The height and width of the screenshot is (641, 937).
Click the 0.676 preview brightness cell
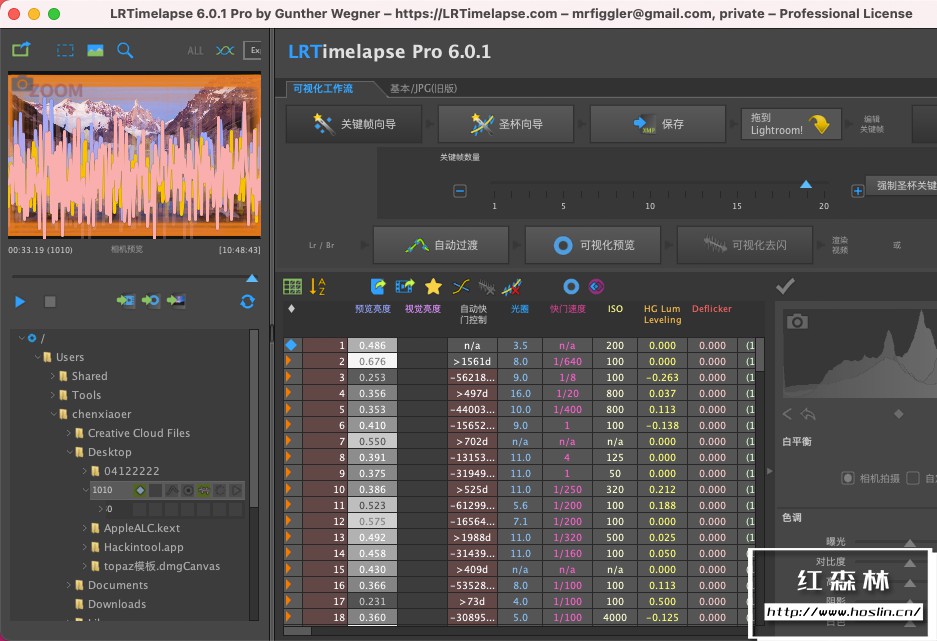[x=372, y=361]
